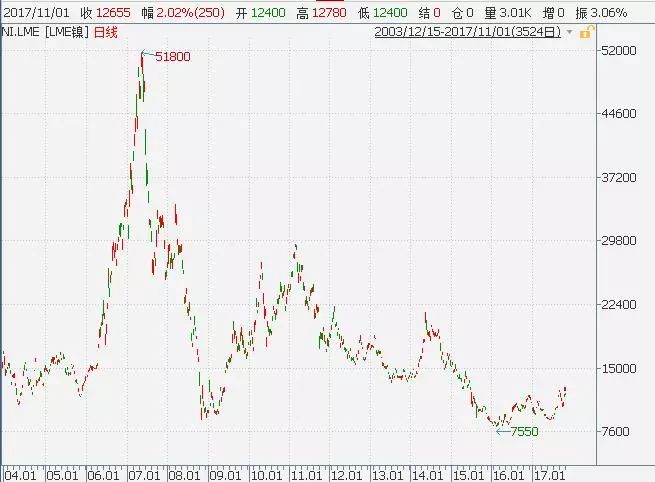Click the 11.01 timeline label
The image size is (655, 482).
(306, 474)
